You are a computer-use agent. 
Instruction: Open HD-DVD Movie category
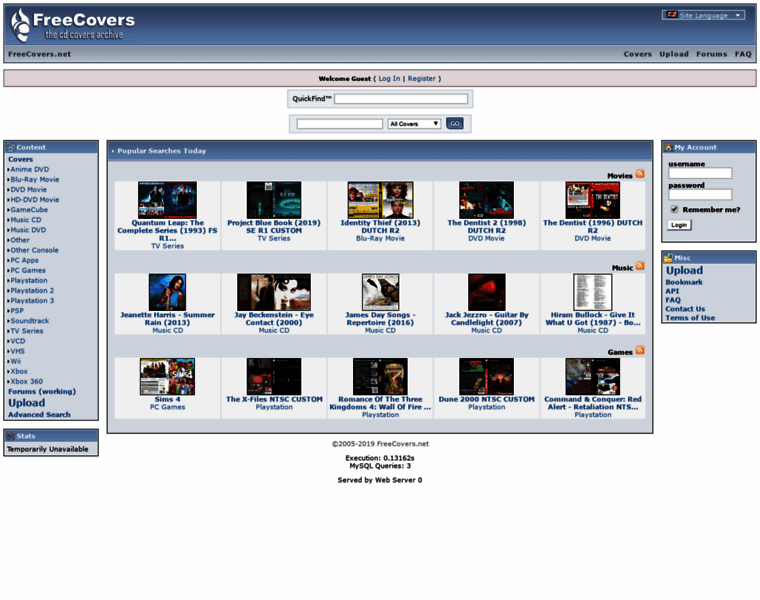point(35,200)
